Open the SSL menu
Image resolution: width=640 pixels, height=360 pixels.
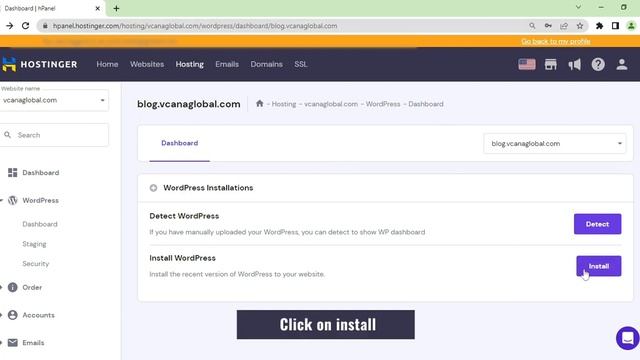pos(301,64)
